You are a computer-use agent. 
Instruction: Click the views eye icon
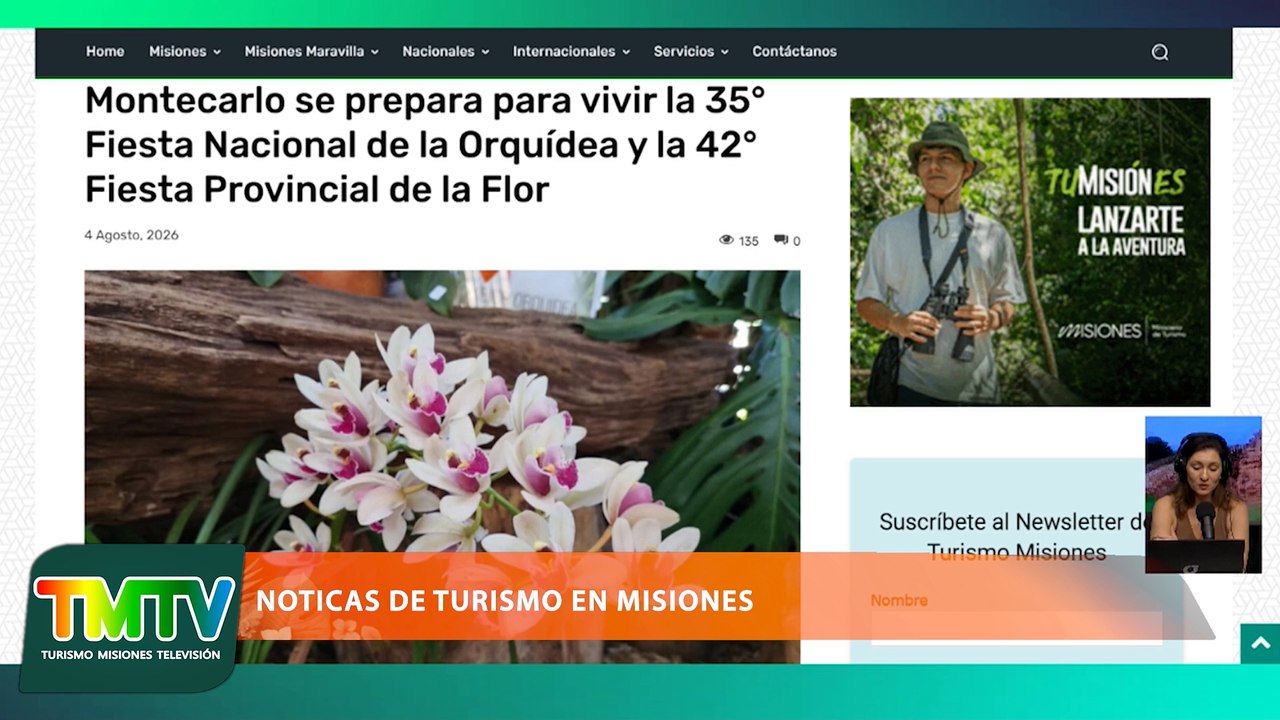pos(727,240)
